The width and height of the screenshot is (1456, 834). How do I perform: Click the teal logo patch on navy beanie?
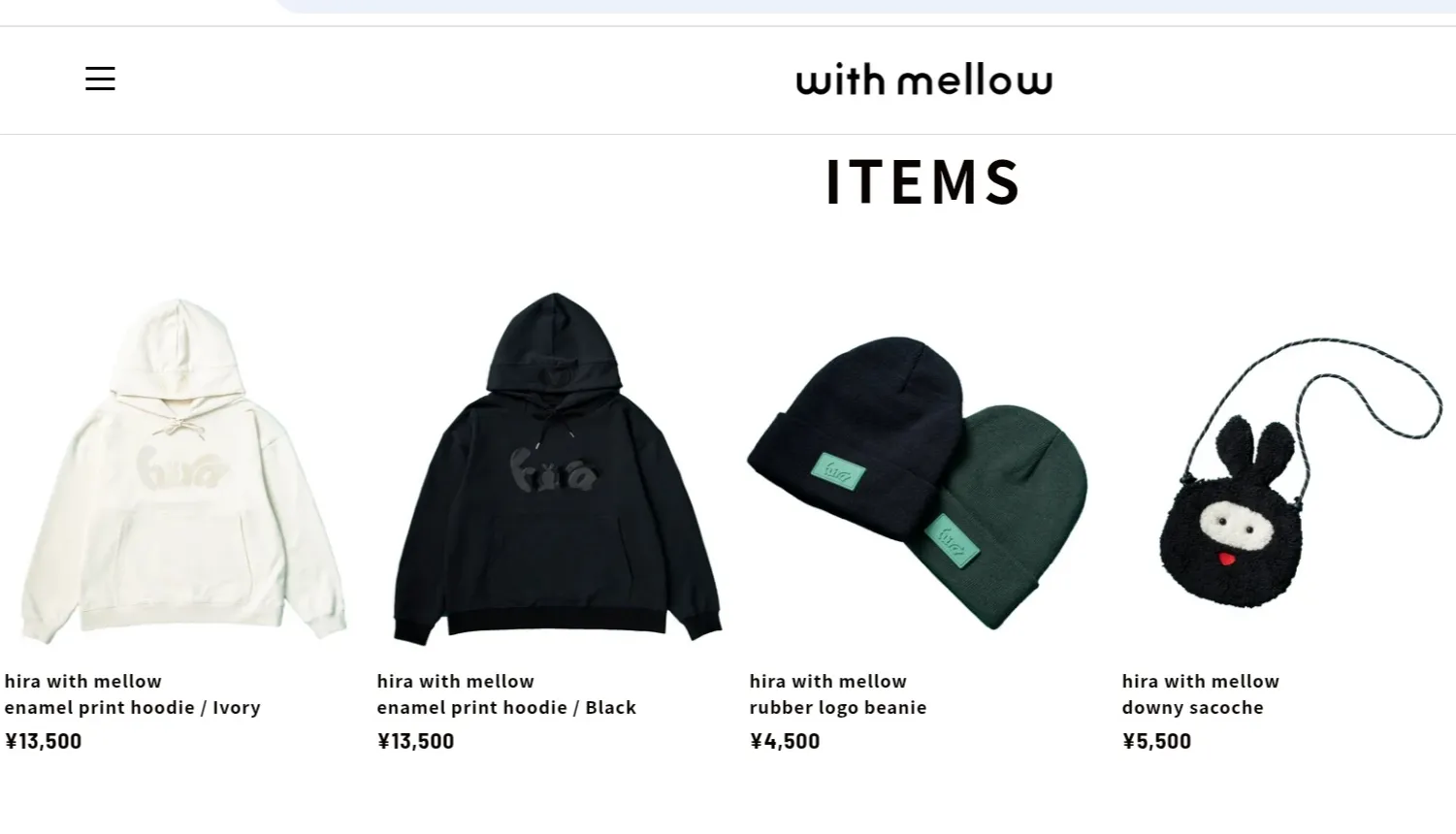tap(839, 471)
